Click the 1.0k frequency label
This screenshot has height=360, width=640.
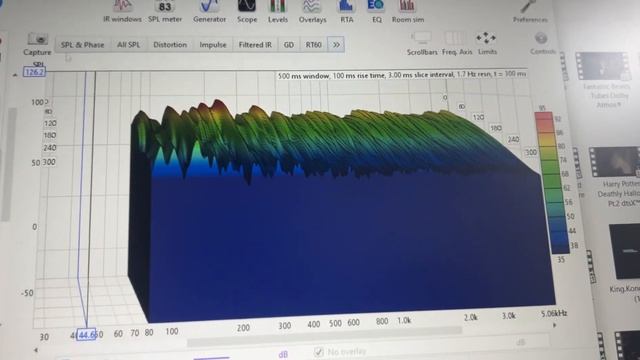tap(404, 320)
